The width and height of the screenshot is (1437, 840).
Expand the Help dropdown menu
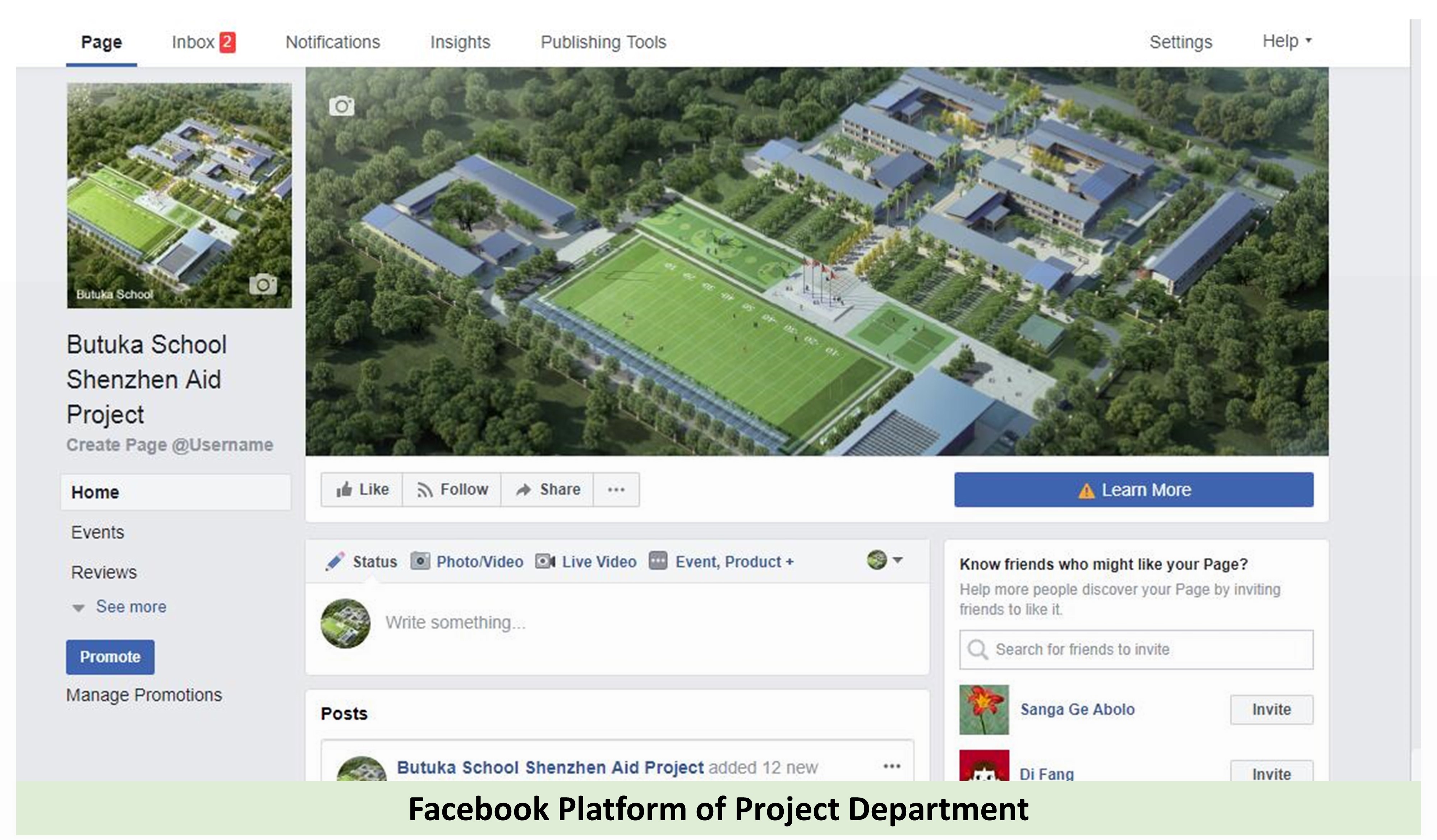(1287, 41)
